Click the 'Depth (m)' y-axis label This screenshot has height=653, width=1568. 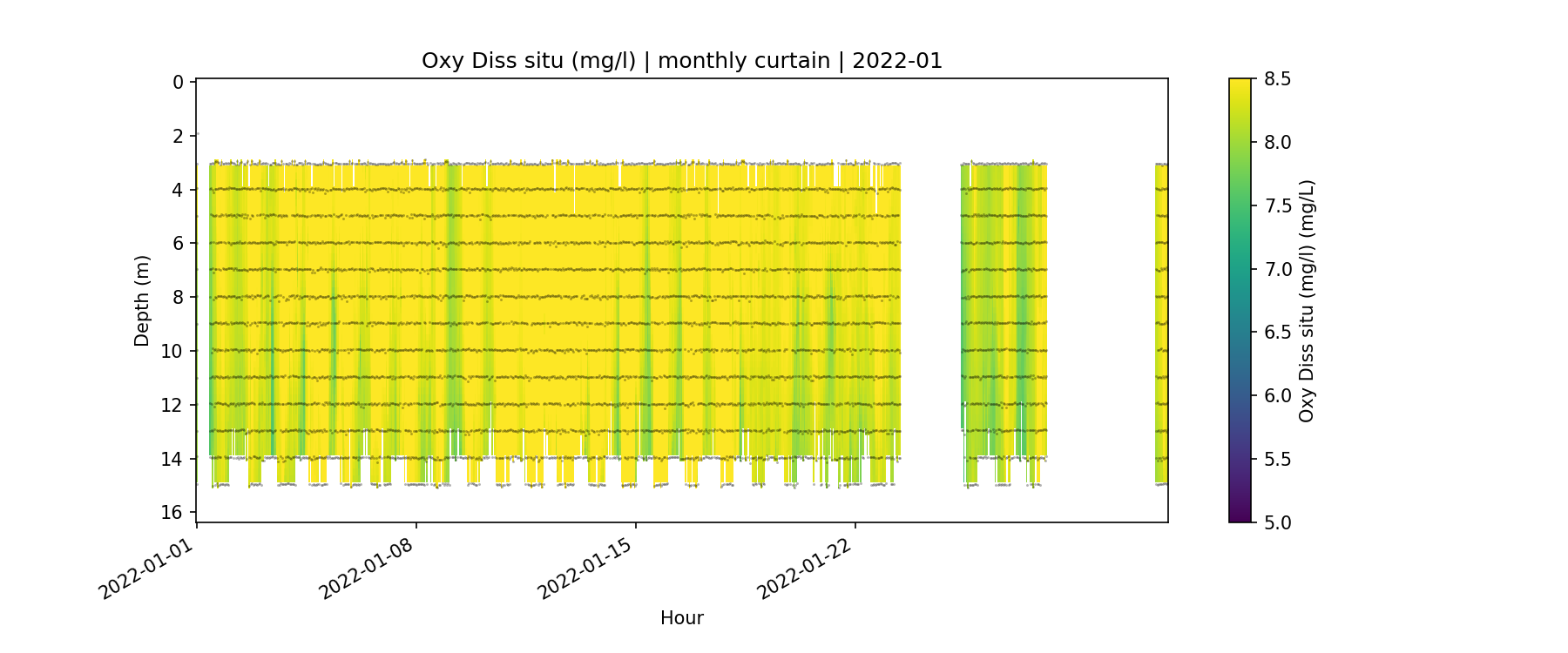click(142, 300)
